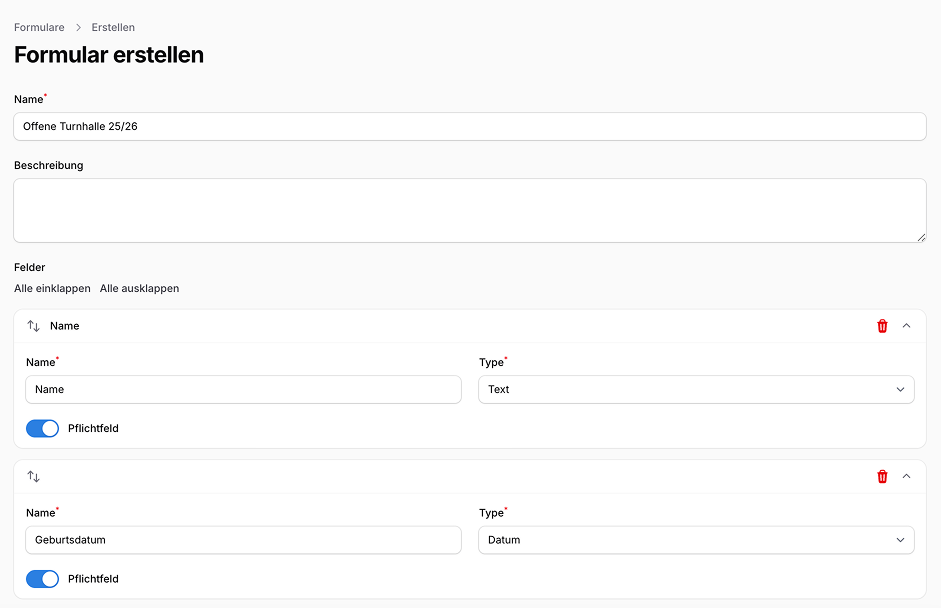Viewport: 941px width, 608px height.
Task: Collapse the Name field card via chevron
Action: [907, 325]
